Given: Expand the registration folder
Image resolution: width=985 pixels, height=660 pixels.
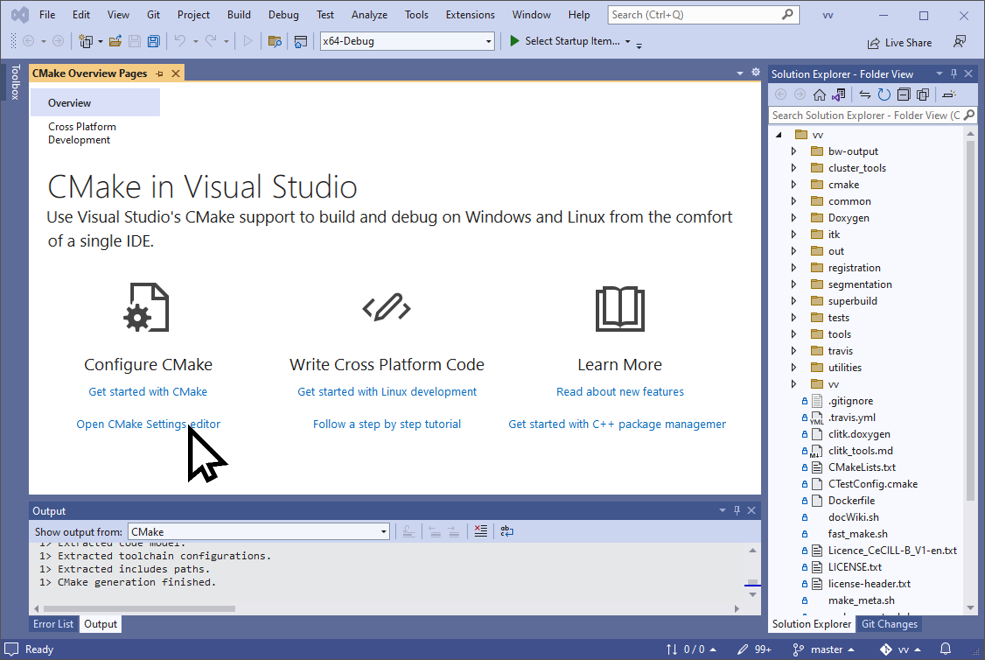Looking at the screenshot, I should coord(793,268).
